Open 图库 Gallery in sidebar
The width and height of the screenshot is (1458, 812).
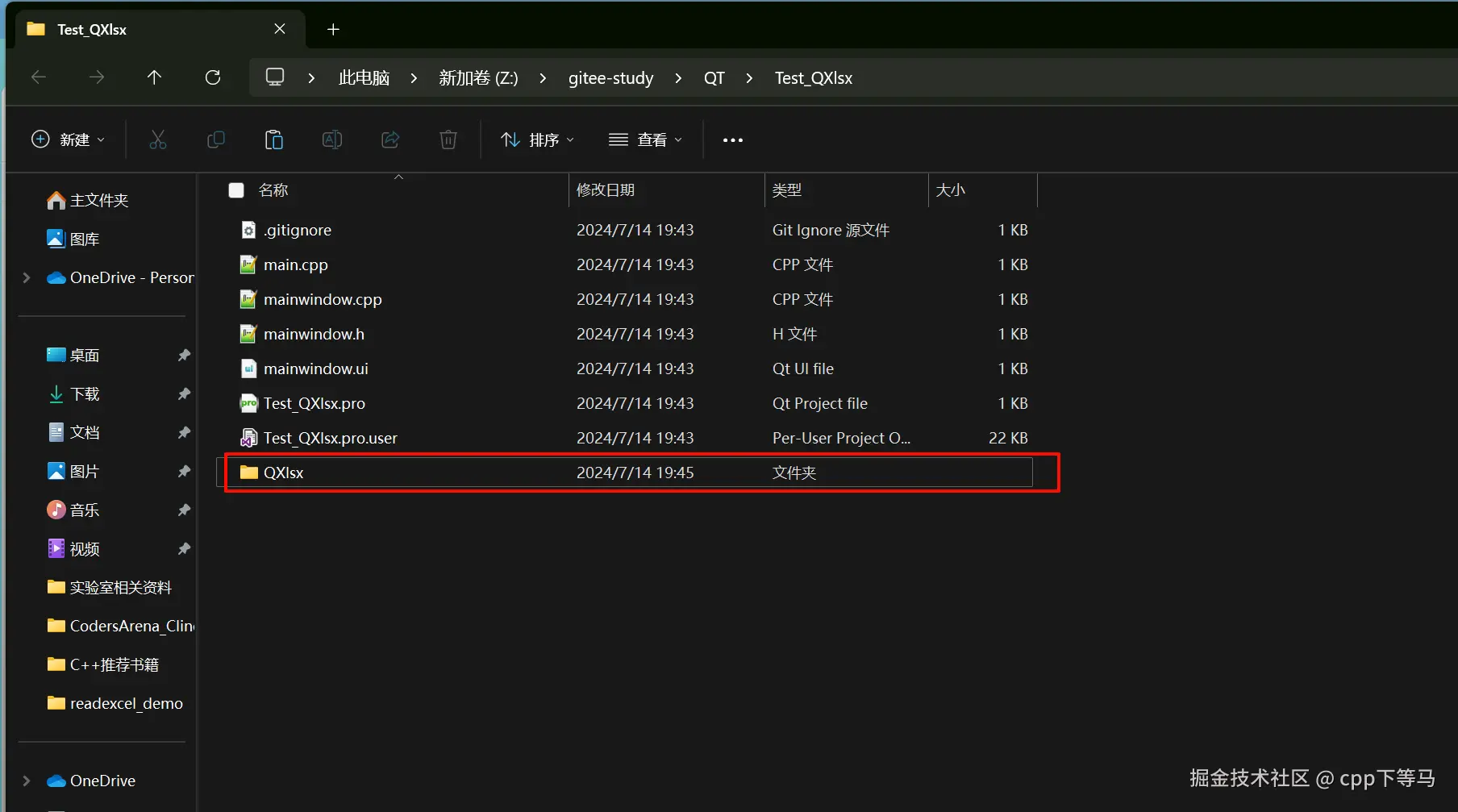pyautogui.click(x=73, y=239)
